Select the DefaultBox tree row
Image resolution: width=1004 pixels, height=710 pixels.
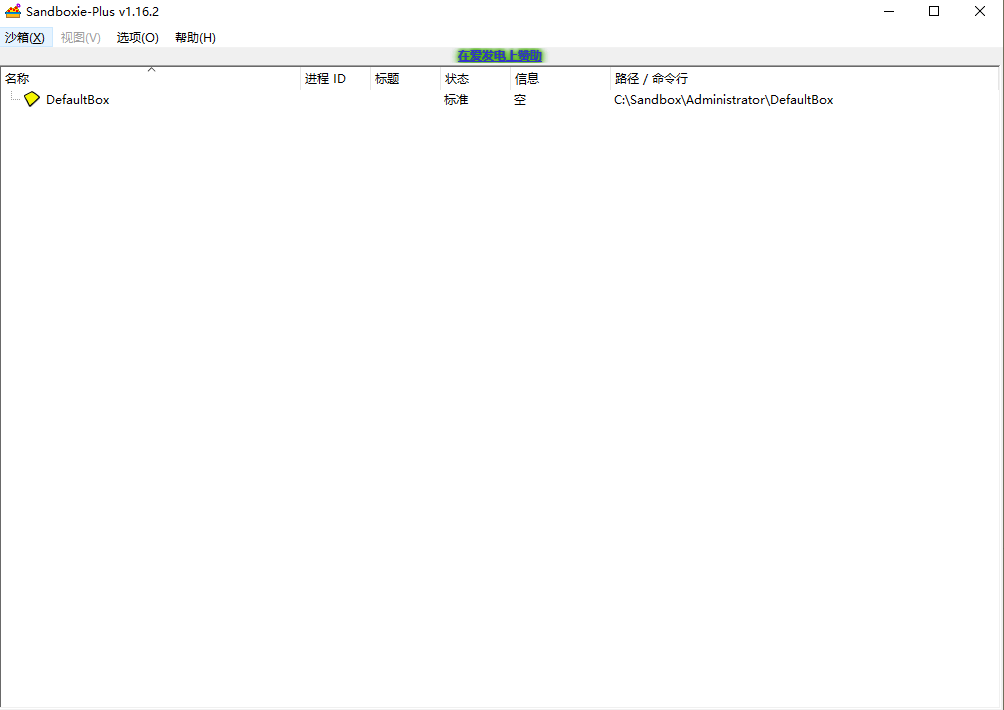[x=499, y=99]
